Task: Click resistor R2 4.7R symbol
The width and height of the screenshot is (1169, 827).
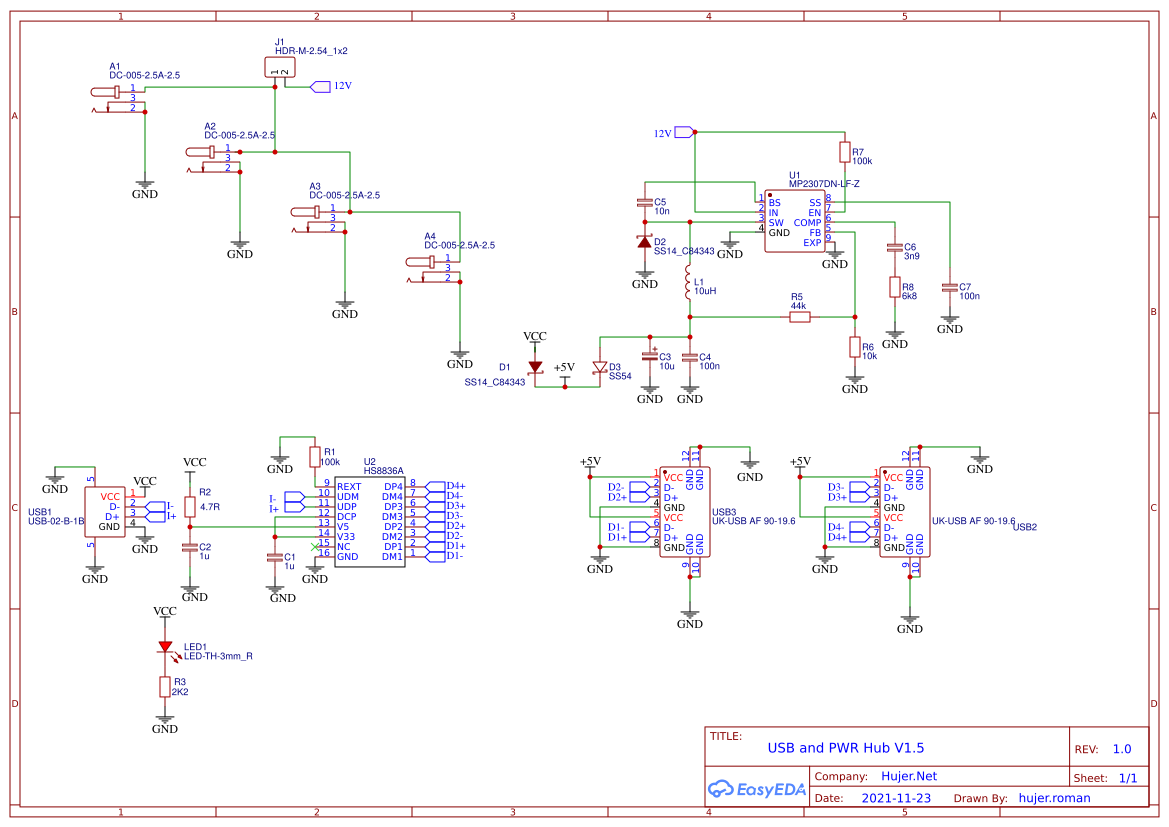Action: coord(190,507)
